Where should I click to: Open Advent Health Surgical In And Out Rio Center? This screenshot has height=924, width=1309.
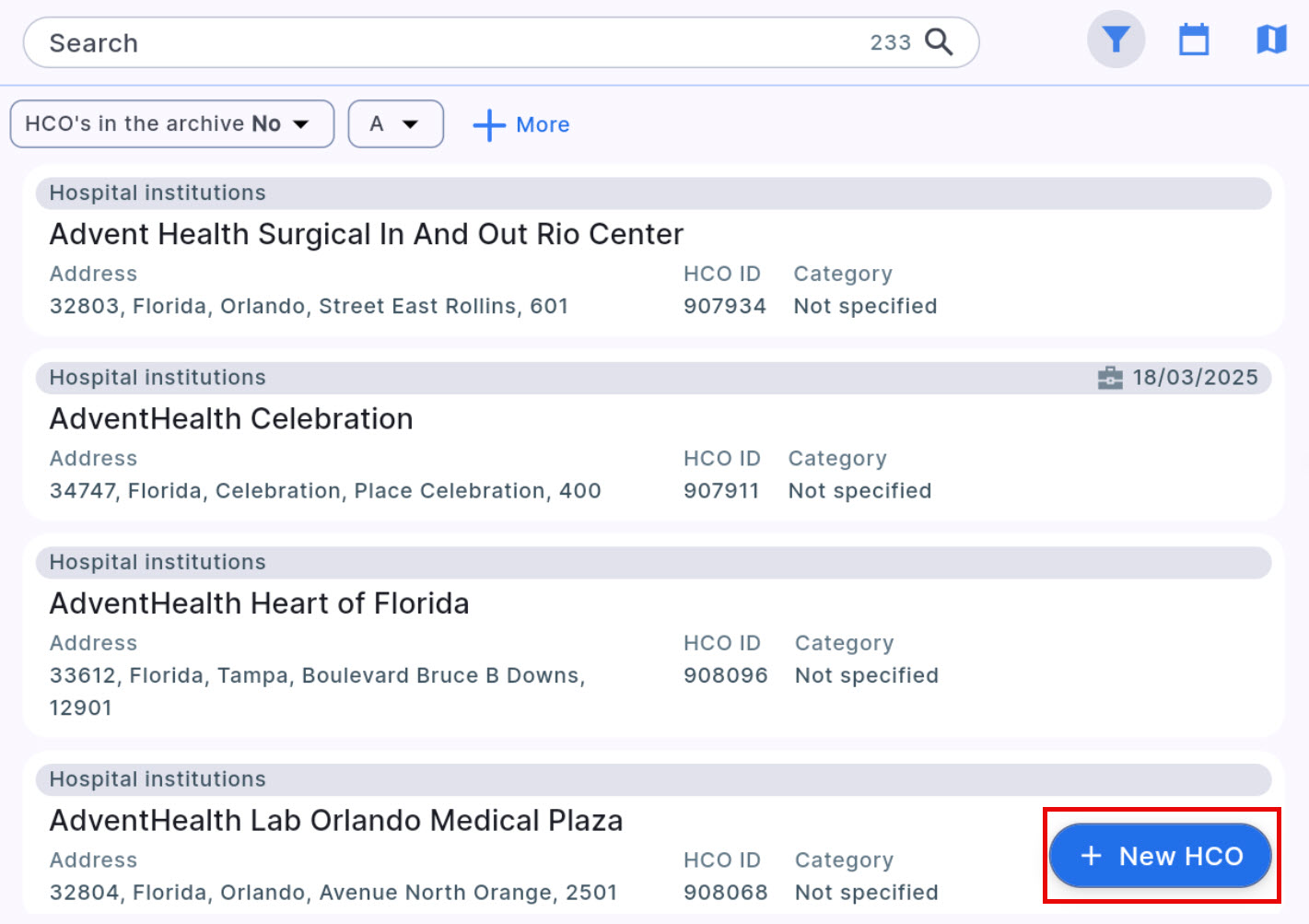366,235
